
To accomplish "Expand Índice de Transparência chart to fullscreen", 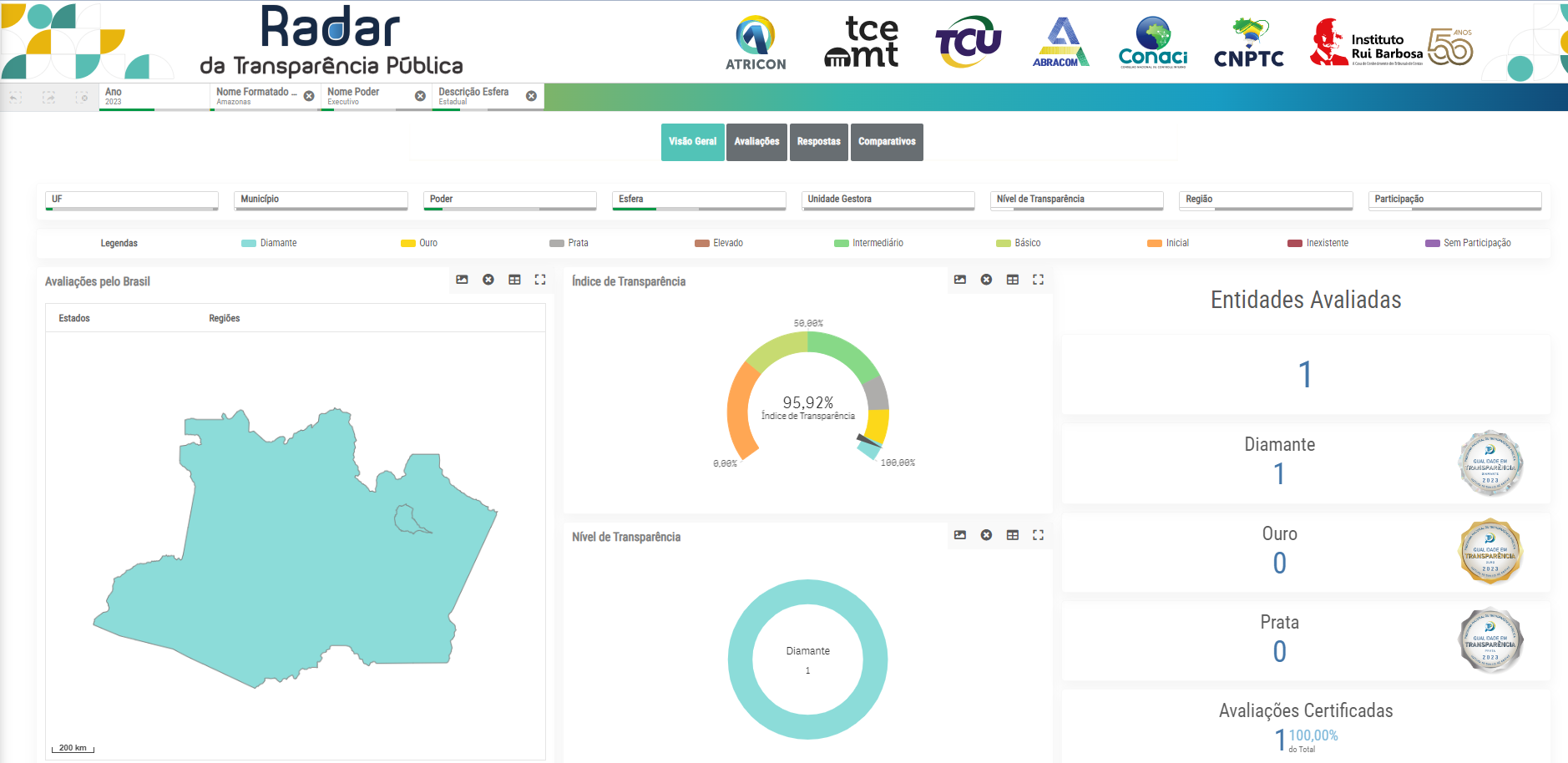I will click(x=1038, y=280).
